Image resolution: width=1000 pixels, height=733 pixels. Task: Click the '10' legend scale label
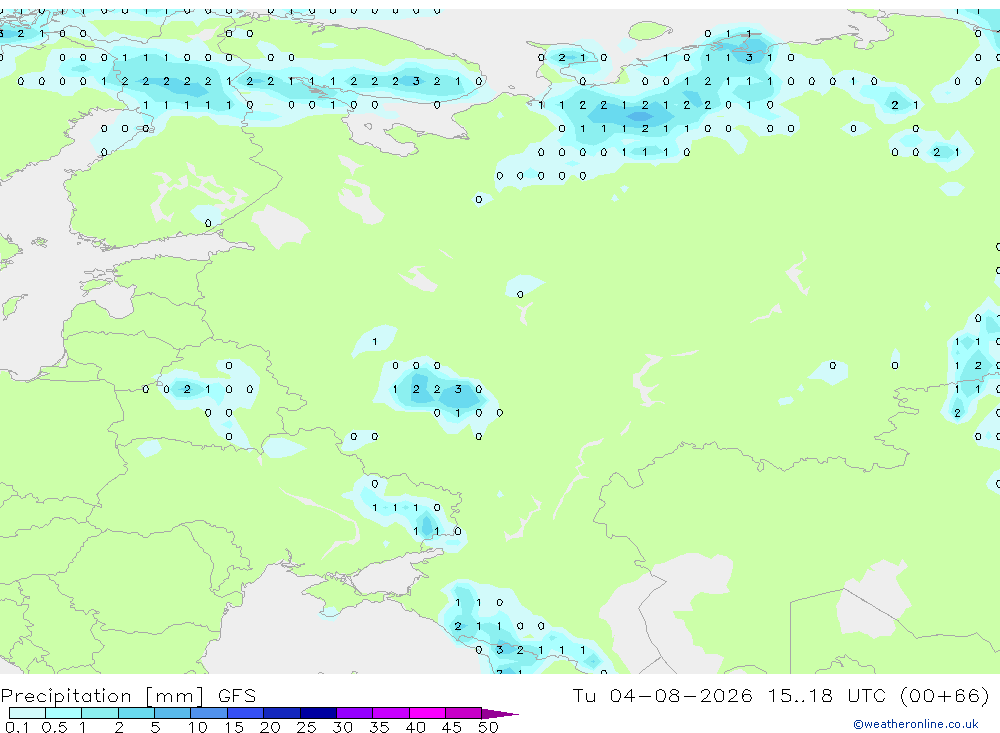click(x=198, y=727)
